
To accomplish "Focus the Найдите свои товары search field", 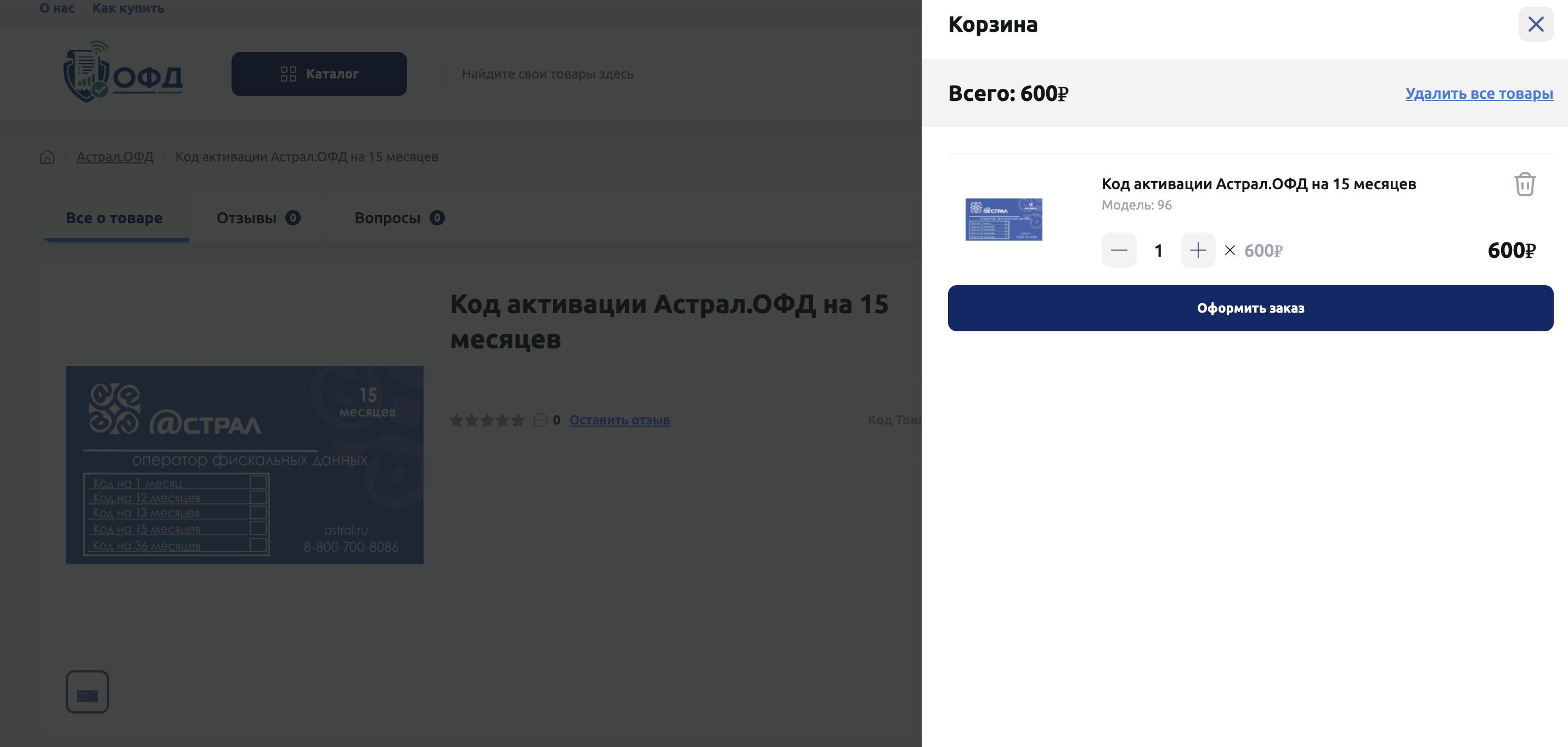I will pyautogui.click(x=682, y=73).
